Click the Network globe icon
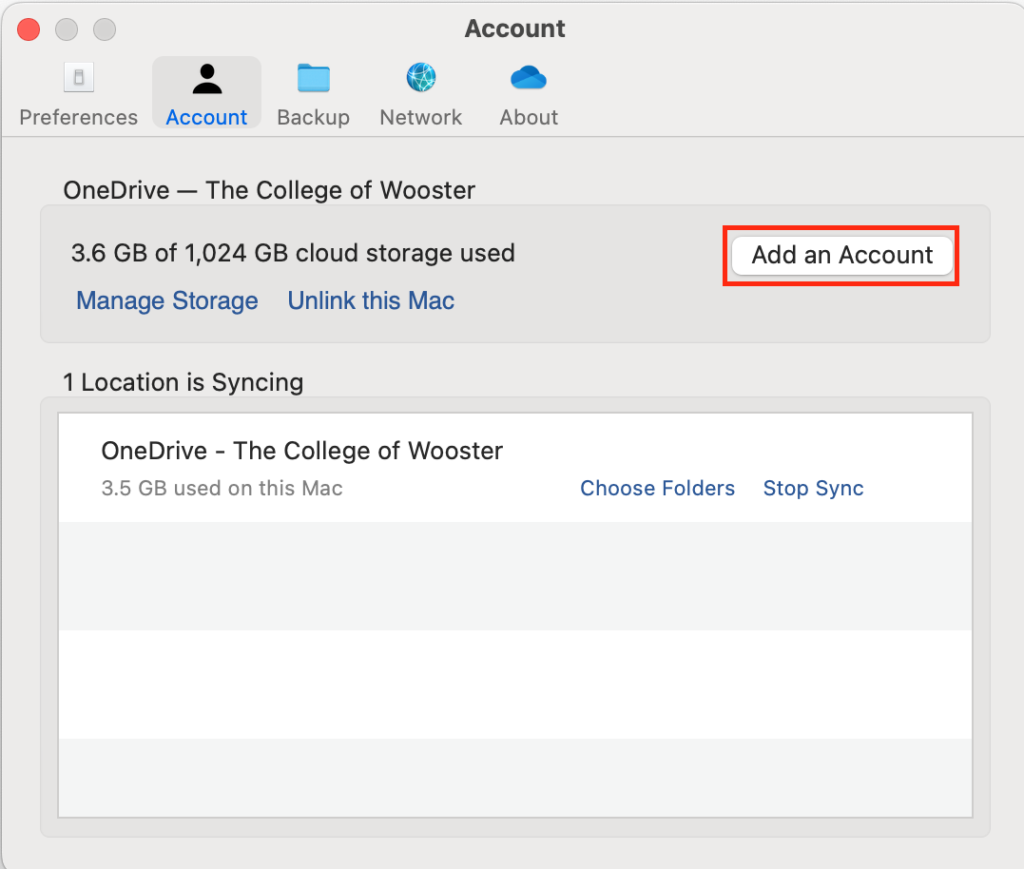The image size is (1024, 869). [420, 77]
